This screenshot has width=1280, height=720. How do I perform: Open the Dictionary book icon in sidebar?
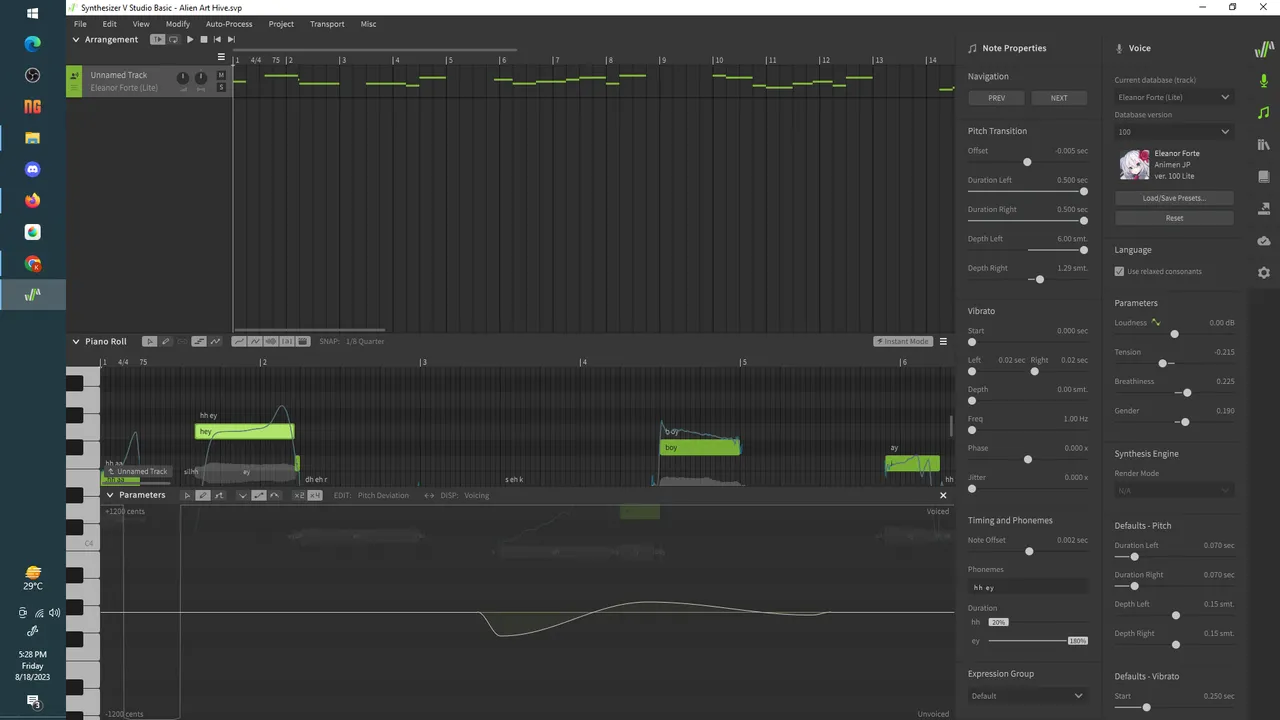click(x=1264, y=177)
